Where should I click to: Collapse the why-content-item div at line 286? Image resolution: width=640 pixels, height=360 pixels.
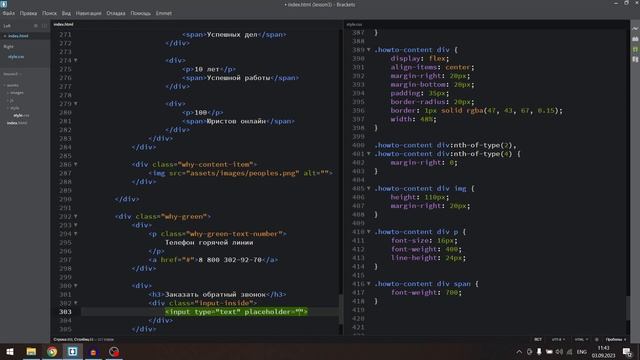pyautogui.click(x=76, y=164)
